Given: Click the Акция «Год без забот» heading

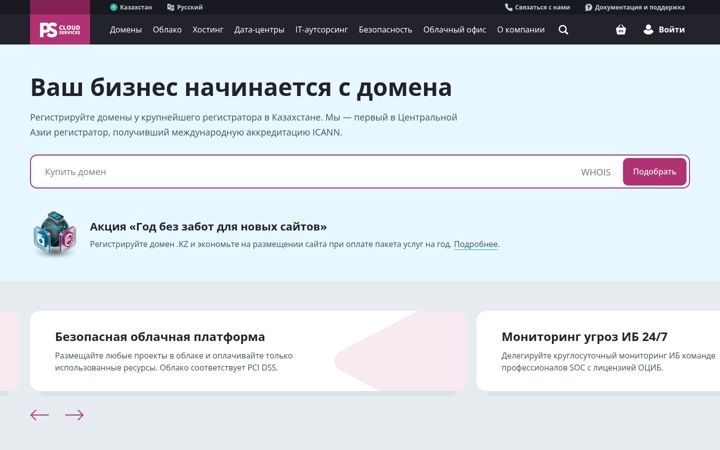Looking at the screenshot, I should click(208, 227).
